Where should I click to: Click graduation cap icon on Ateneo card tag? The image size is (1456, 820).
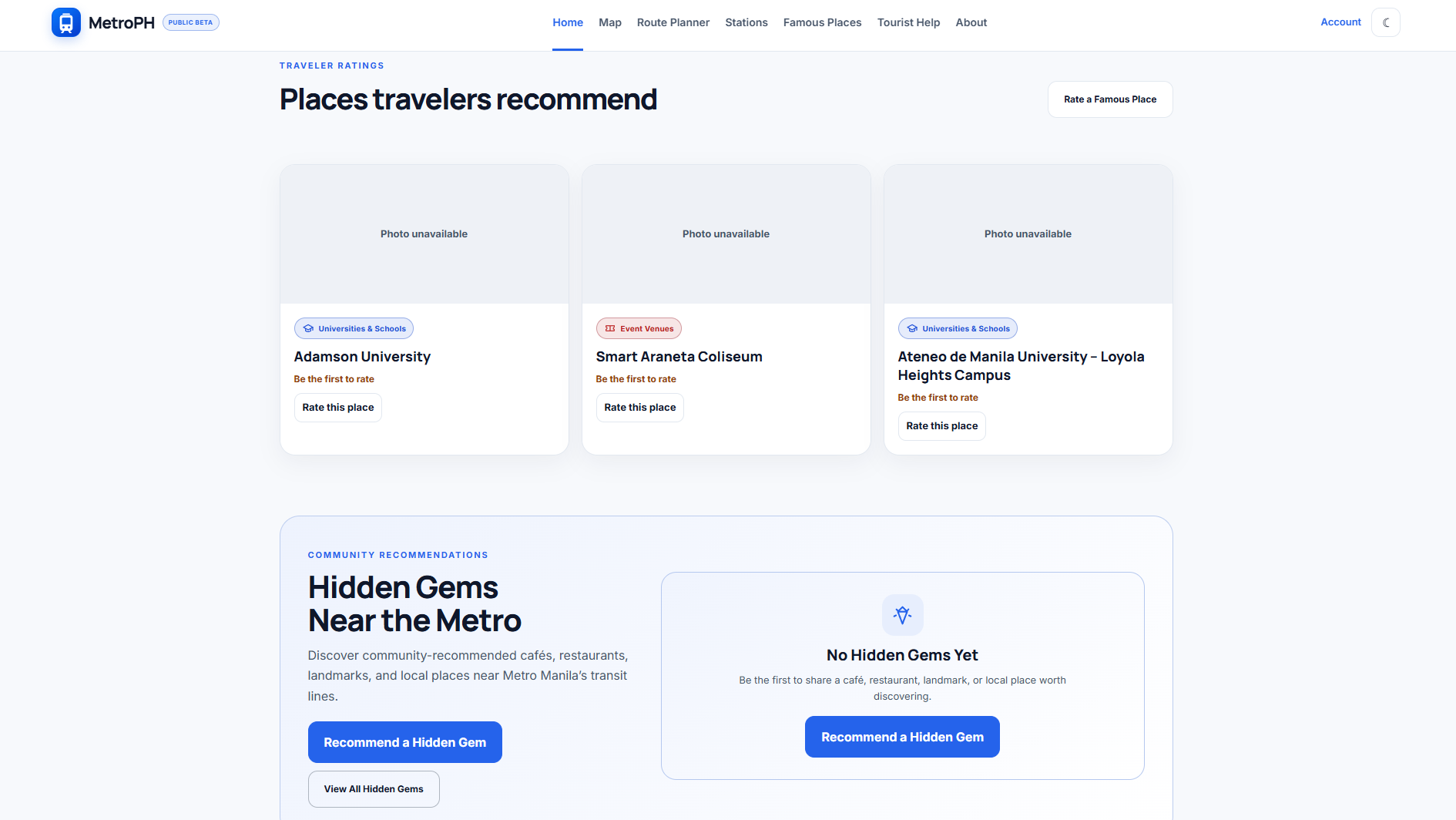pos(912,328)
